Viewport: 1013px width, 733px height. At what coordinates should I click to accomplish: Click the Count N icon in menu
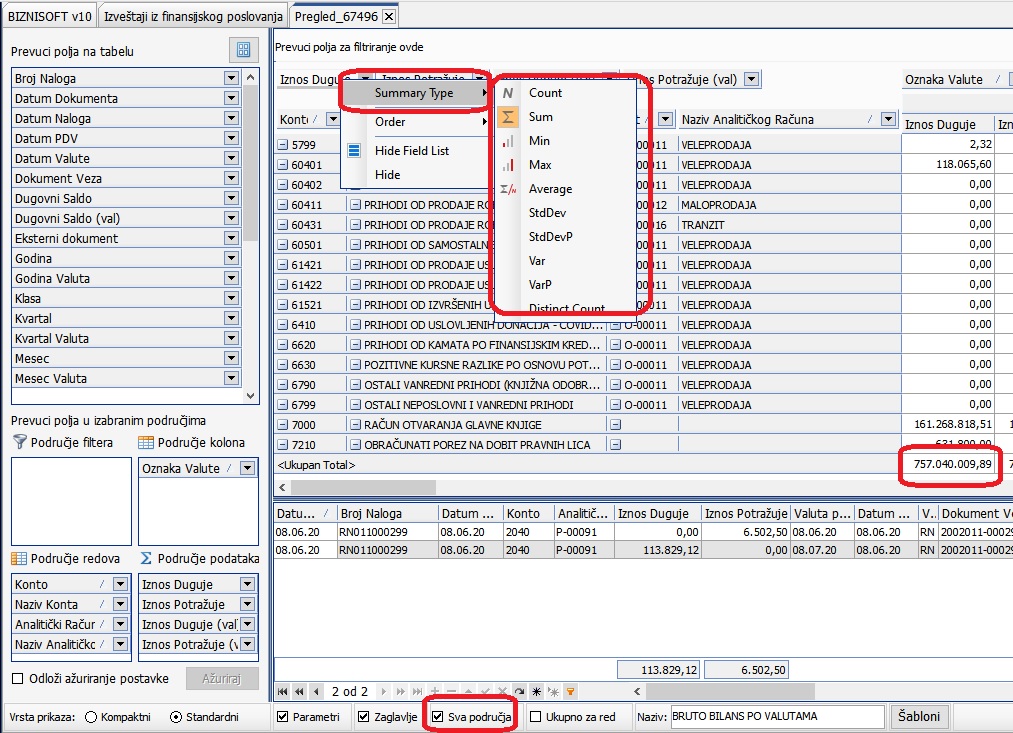point(508,93)
